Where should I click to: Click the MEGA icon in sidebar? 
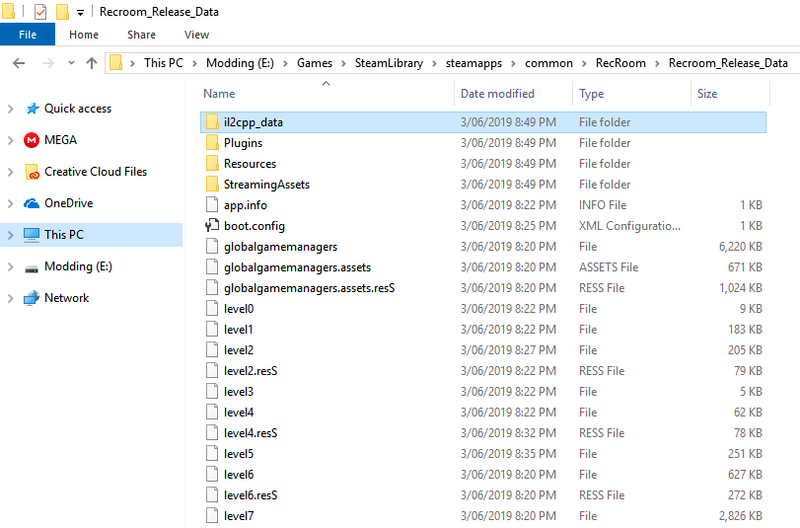click(32, 140)
